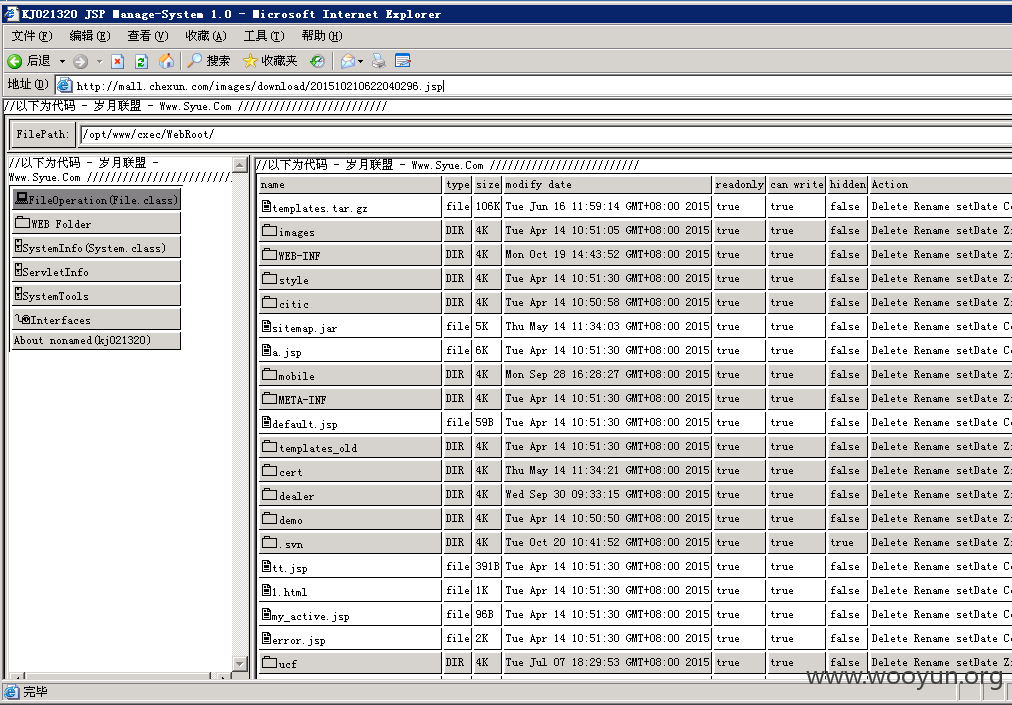The width and height of the screenshot is (1012, 705).
Task: Open the Forward history dropdown arrow
Action: (99, 61)
